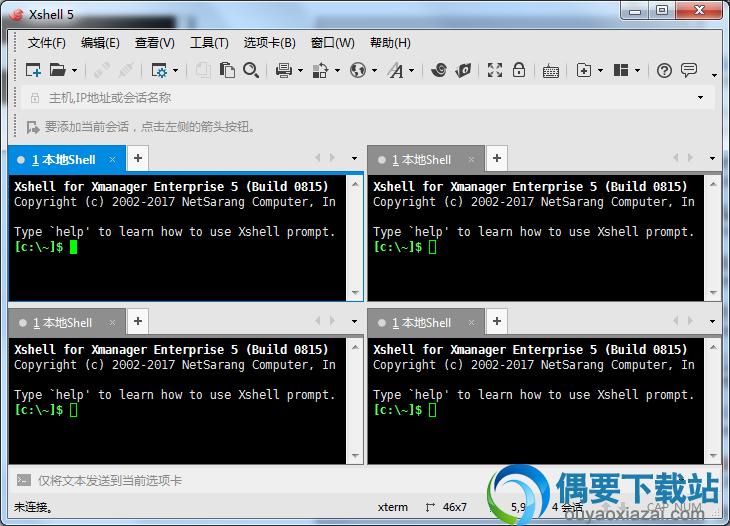This screenshot has width=730, height=526.
Task: Expand the Print dropdown arrow
Action: [300, 71]
